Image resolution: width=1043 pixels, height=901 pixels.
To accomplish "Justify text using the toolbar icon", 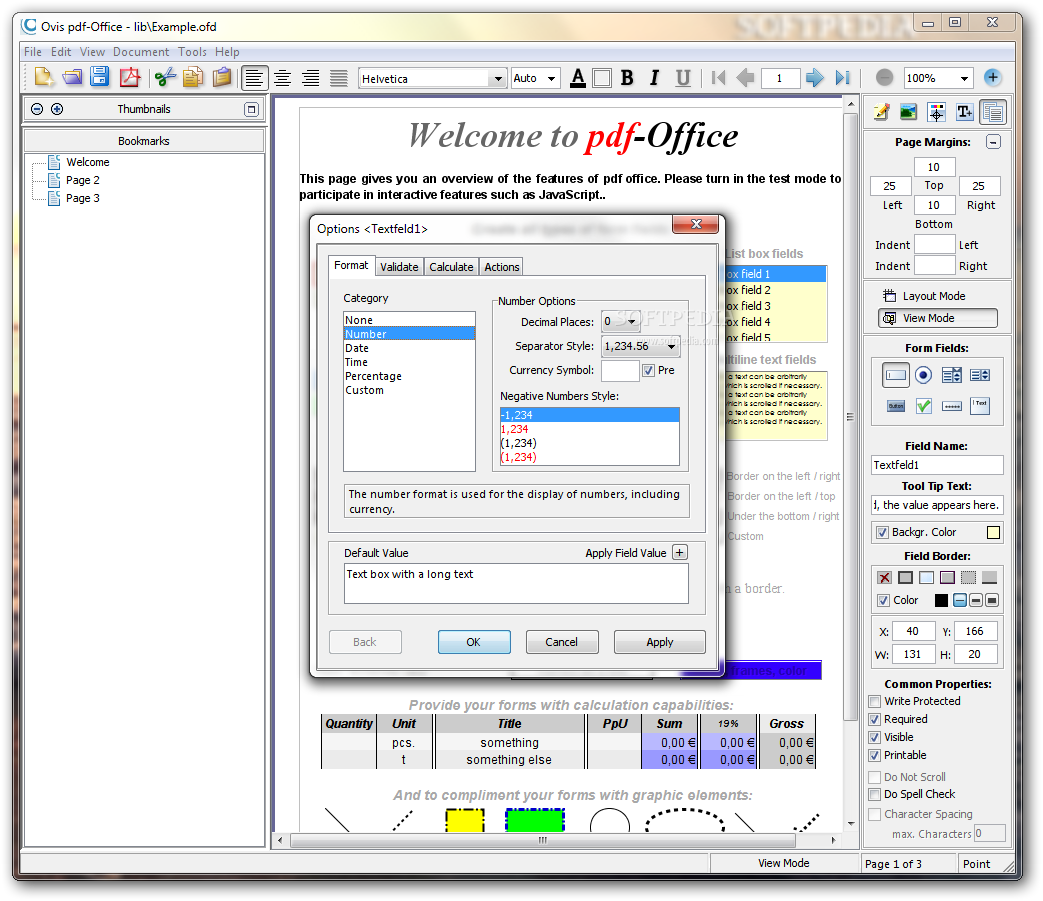I will [339, 78].
